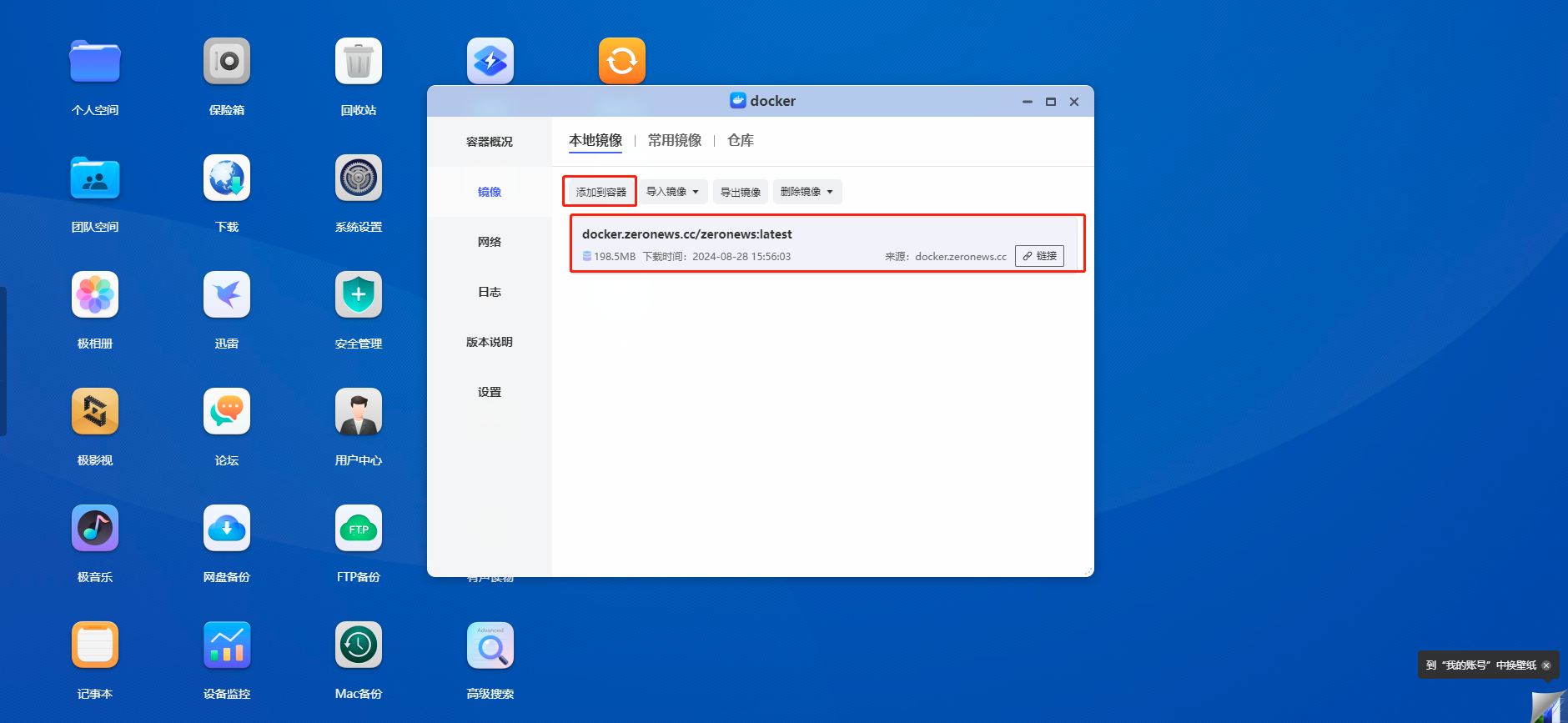Expand the 导入镜像 dropdown

673,192
